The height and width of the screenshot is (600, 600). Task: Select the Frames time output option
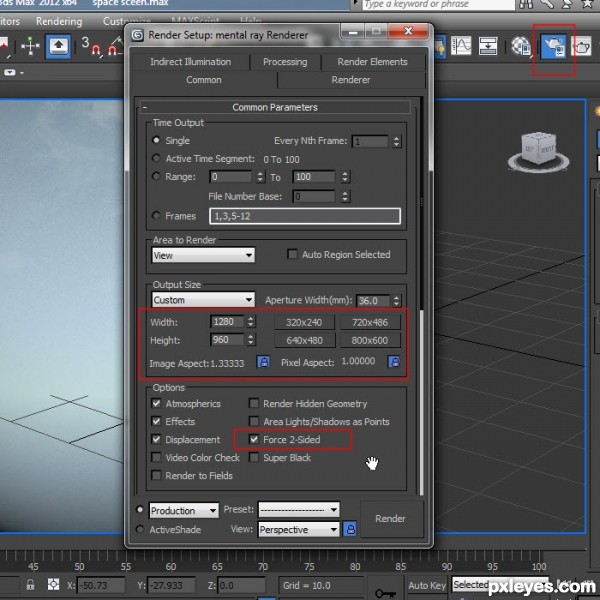click(156, 215)
